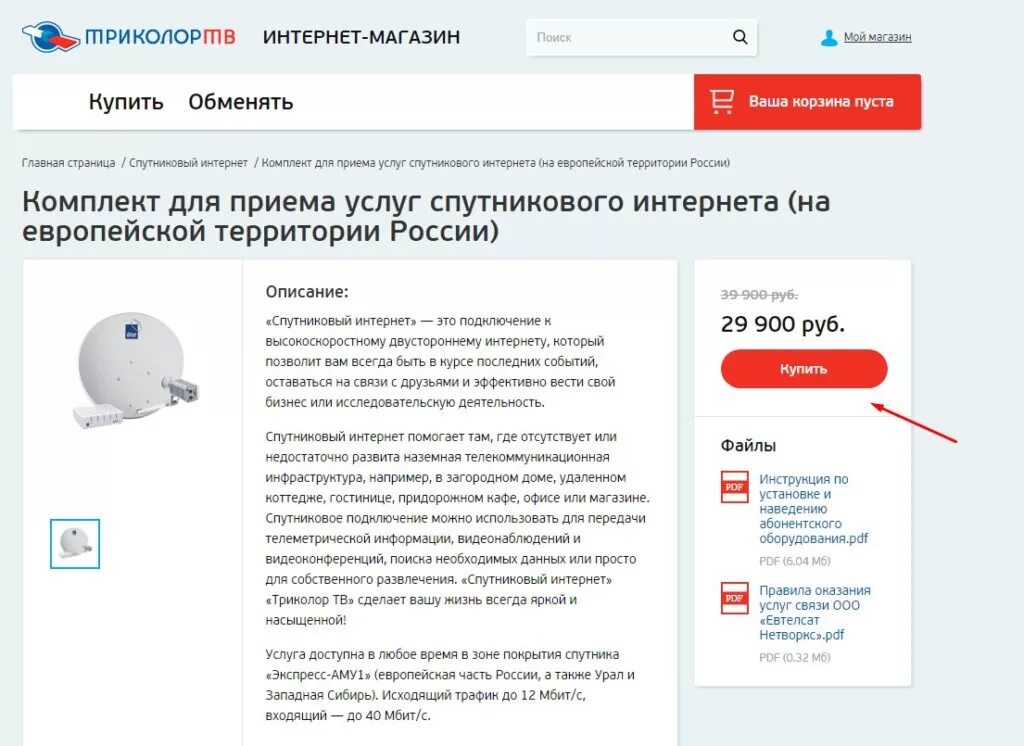This screenshot has height=746, width=1024.
Task: Click the search magnifier icon
Action: (x=740, y=37)
